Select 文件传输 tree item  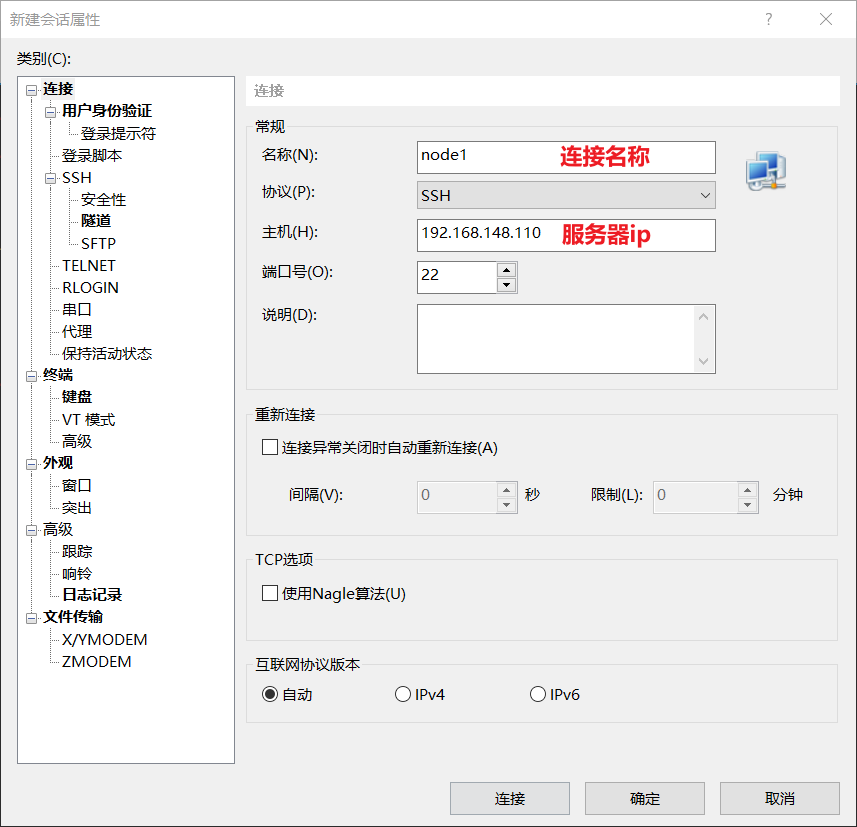[x=73, y=617]
